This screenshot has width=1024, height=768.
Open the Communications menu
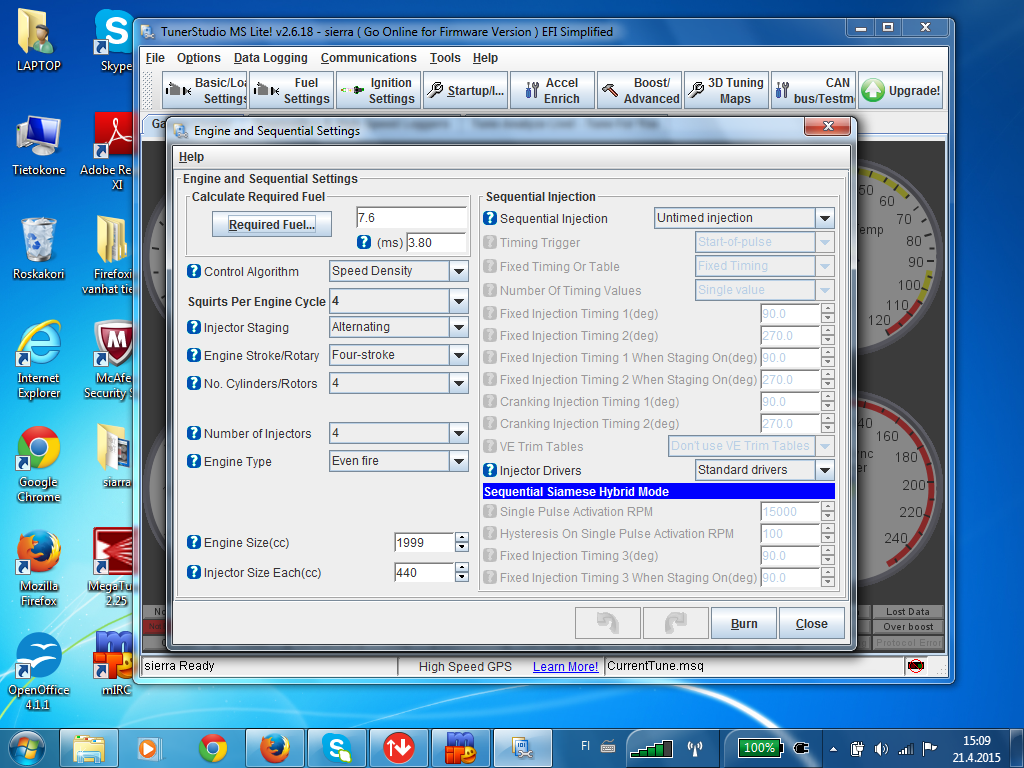(368, 57)
